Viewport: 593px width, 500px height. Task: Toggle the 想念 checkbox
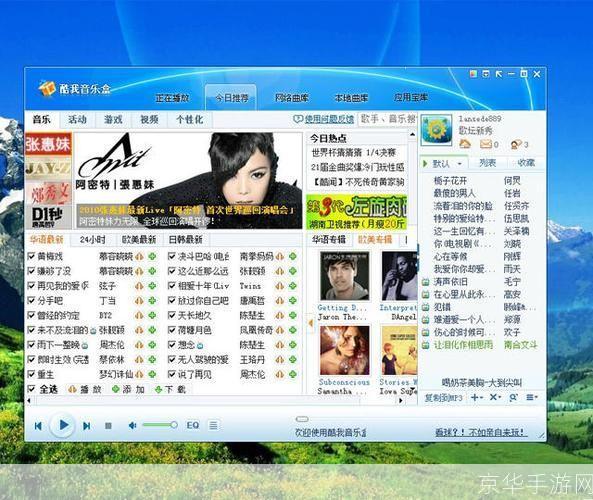172,345
